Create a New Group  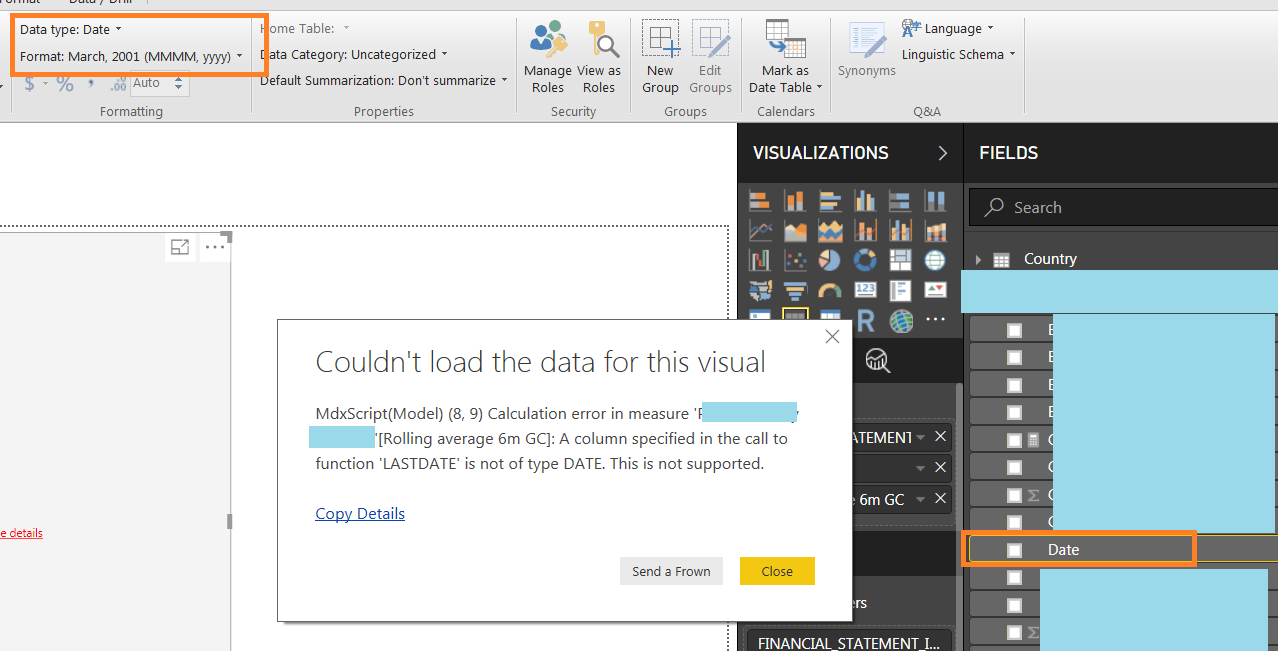[660, 58]
